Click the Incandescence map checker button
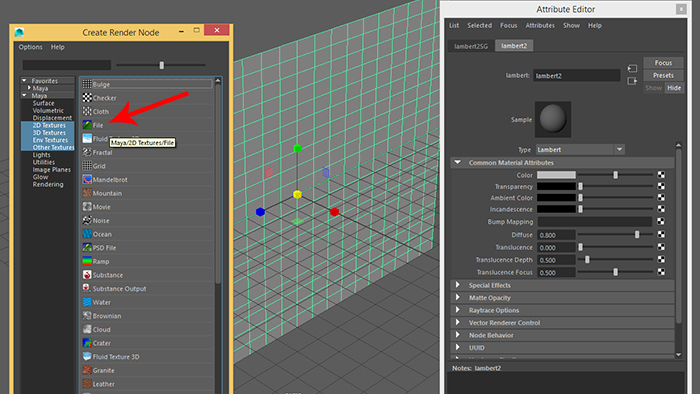Image resolution: width=700 pixels, height=394 pixels. pos(661,209)
